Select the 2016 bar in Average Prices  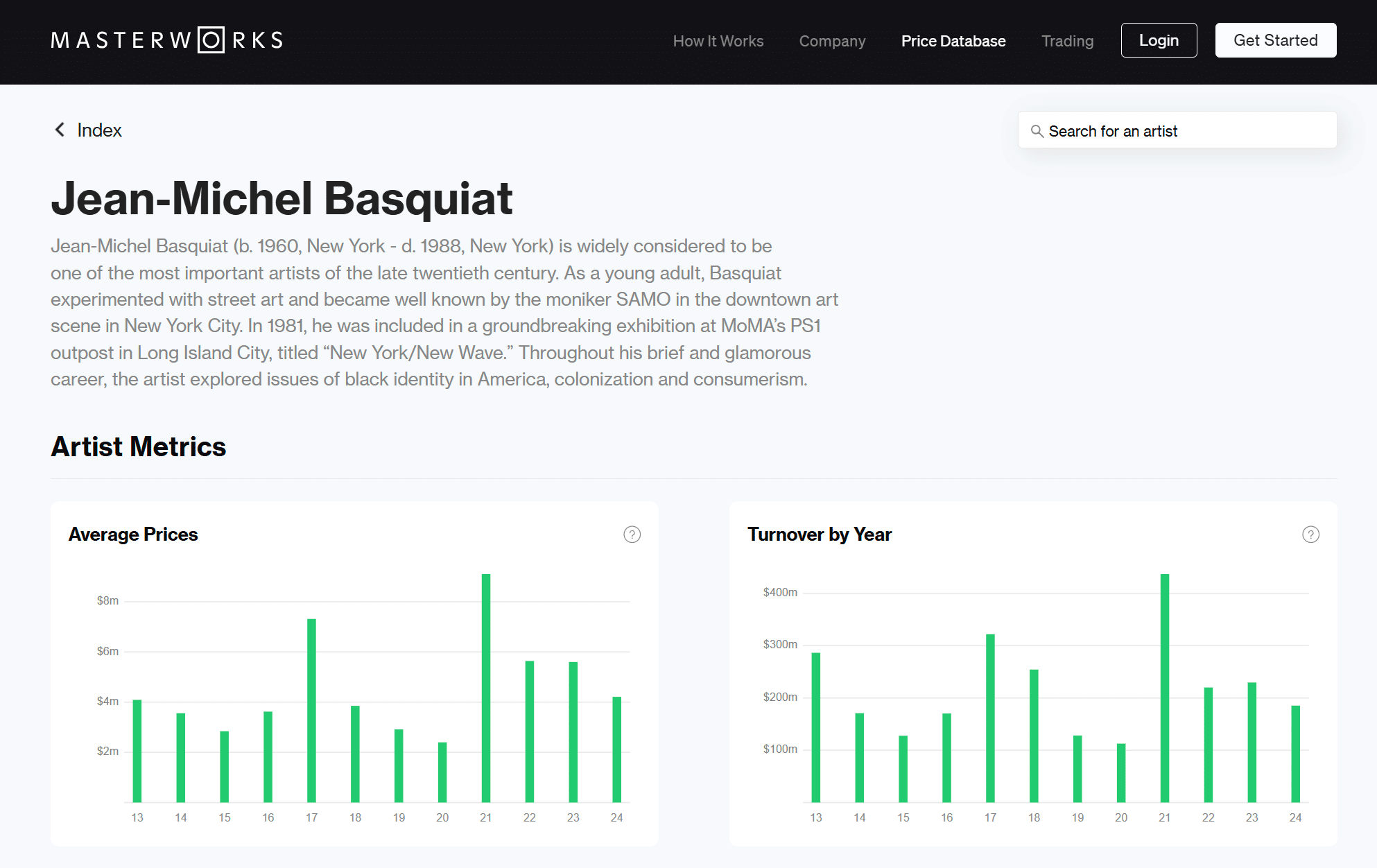tap(268, 757)
